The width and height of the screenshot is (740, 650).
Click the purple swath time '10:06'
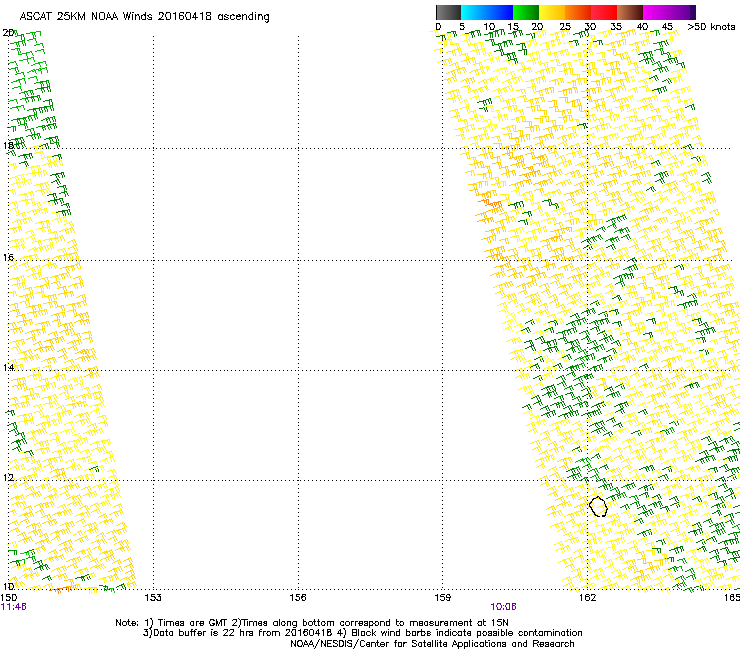point(504,607)
